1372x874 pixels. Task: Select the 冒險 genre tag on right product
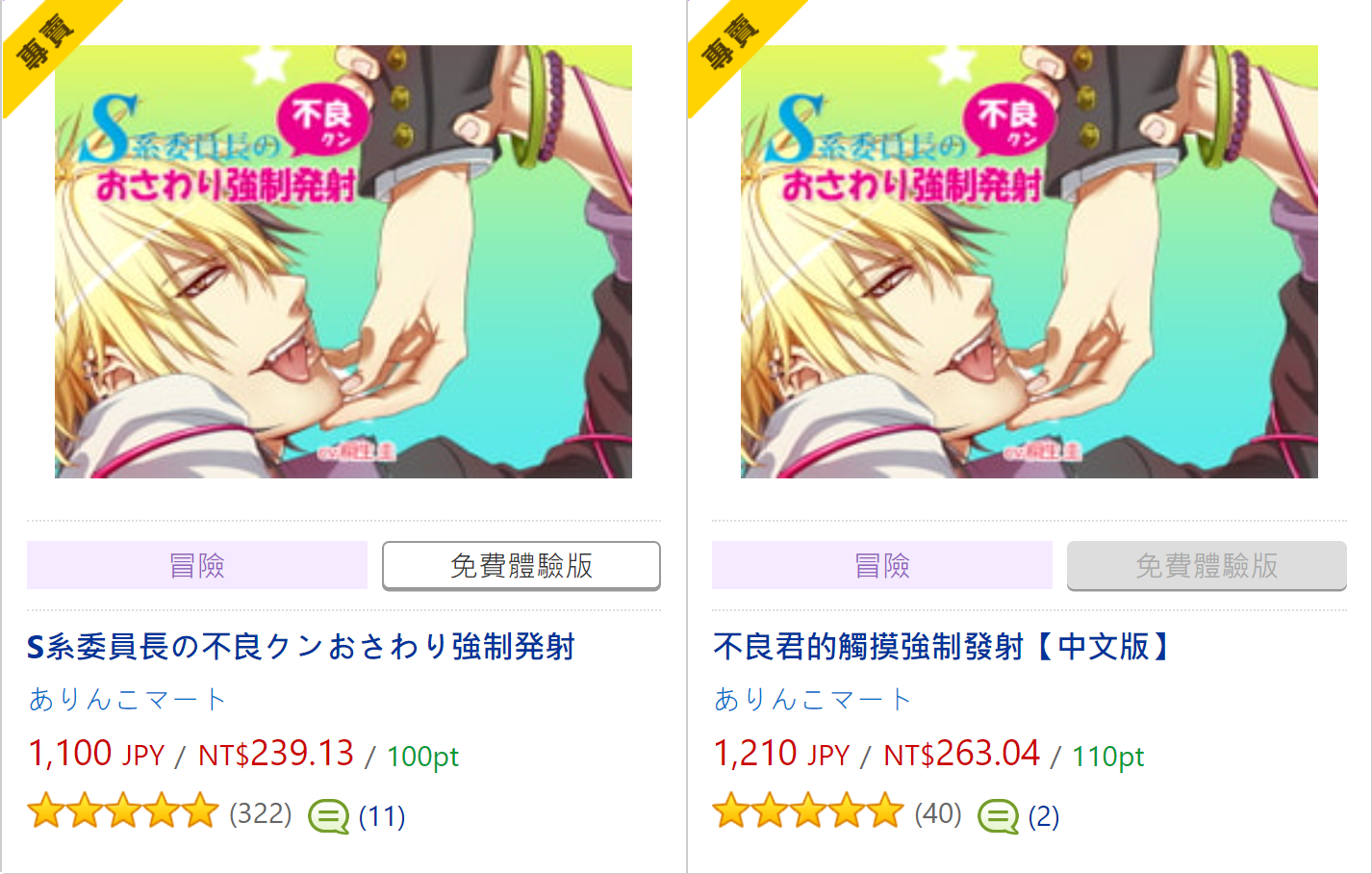click(x=882, y=565)
